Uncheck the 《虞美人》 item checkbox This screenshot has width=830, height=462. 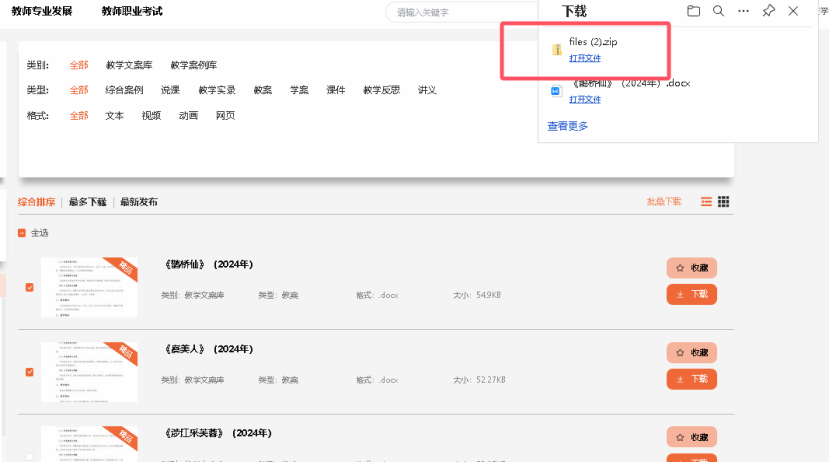[x=29, y=372]
